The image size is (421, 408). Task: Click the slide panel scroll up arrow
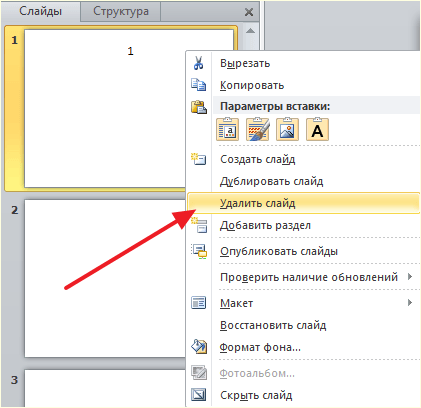coord(250,31)
